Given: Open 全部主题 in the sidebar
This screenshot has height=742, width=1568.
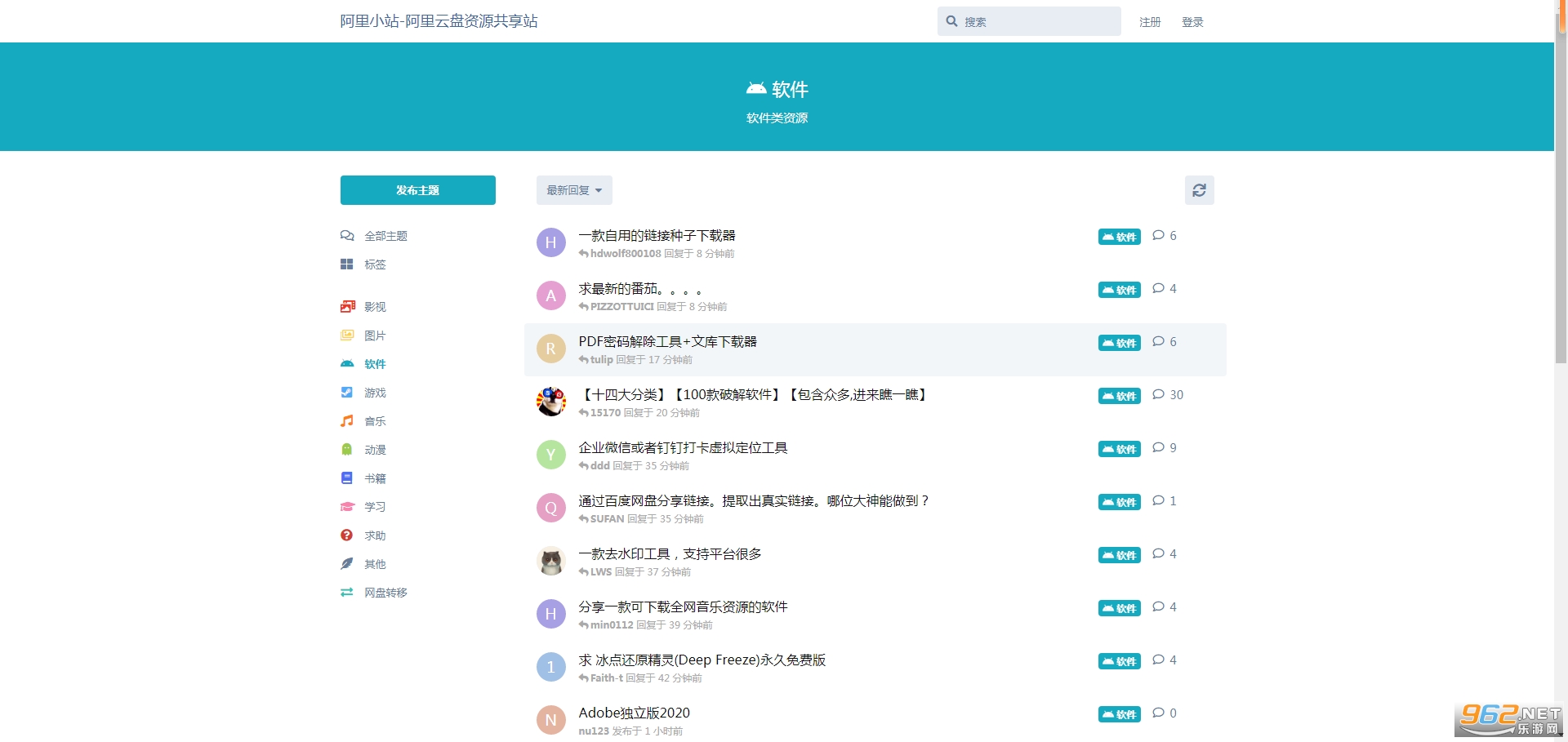Looking at the screenshot, I should [385, 236].
